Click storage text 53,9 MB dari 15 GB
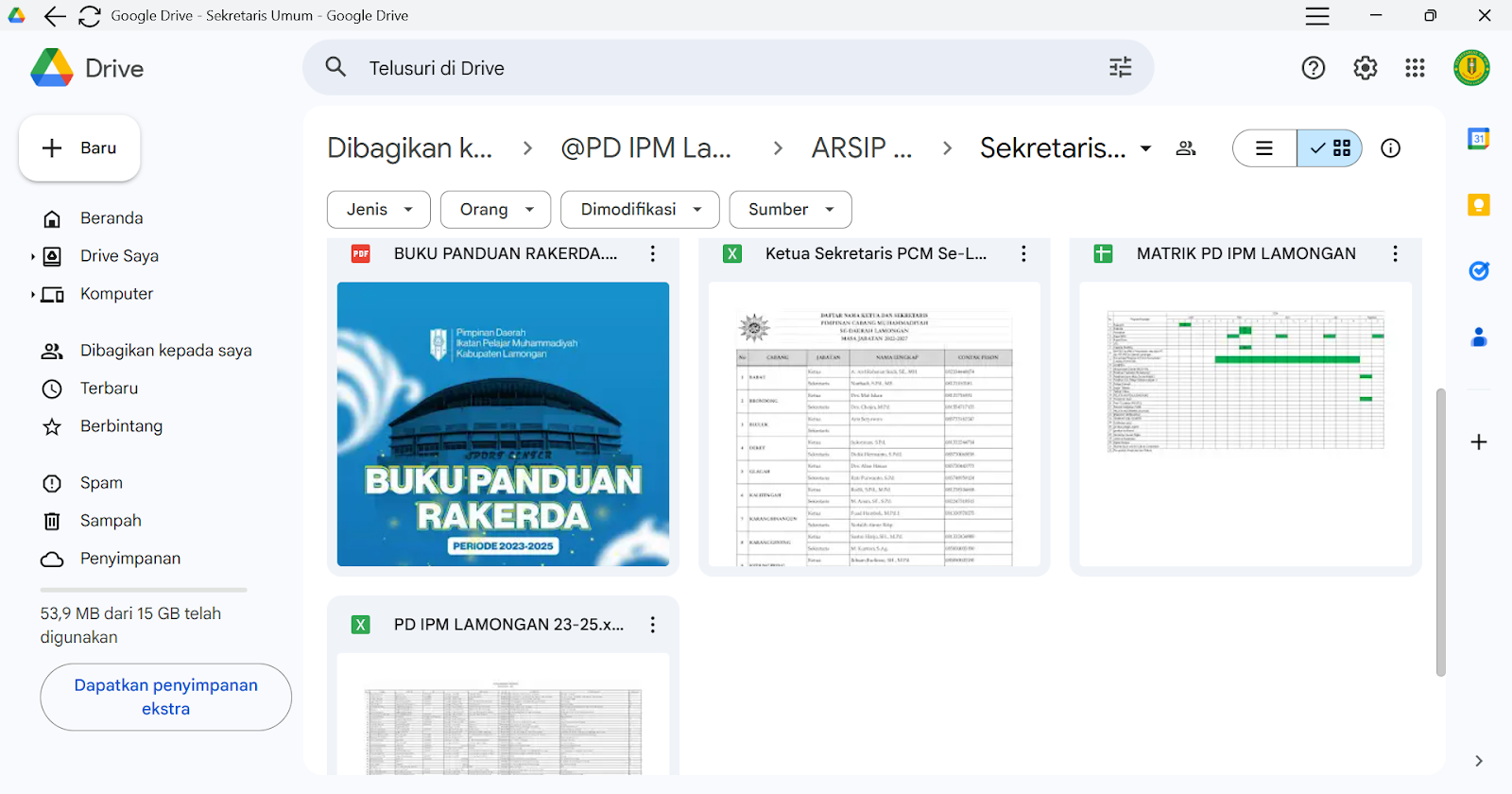This screenshot has width=1512, height=794. coord(130,626)
